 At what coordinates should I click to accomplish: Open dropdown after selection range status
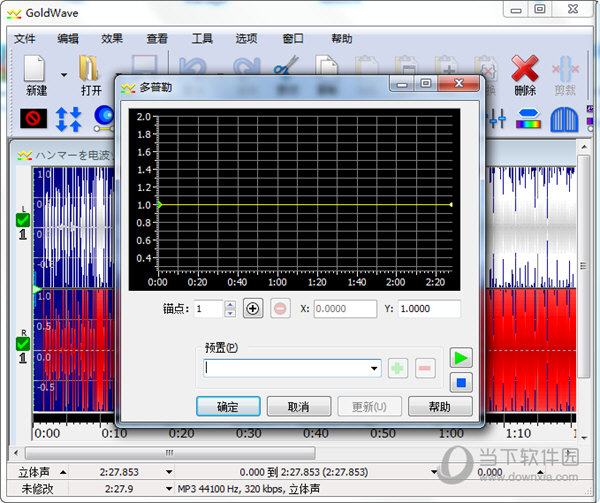pos(434,472)
